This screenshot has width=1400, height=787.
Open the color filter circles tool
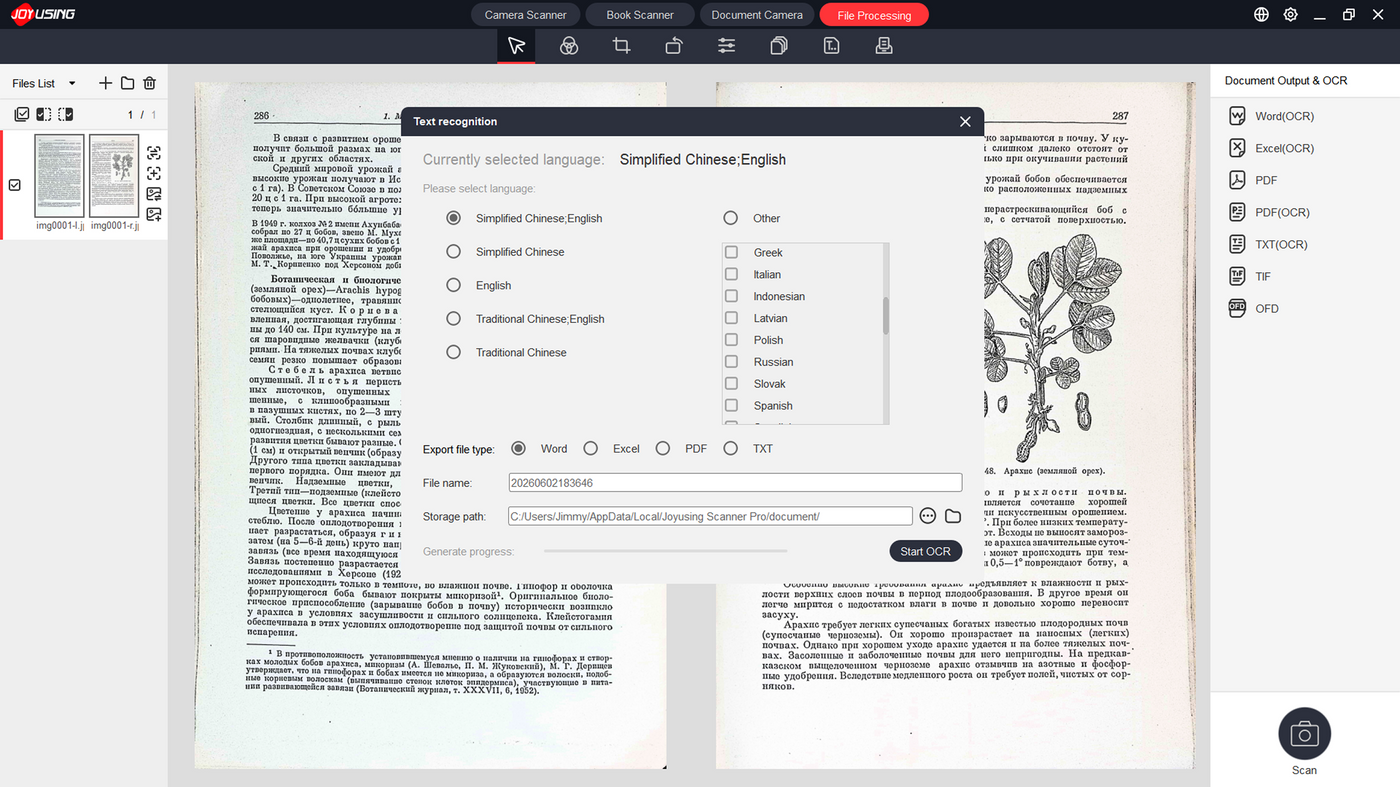[569, 45]
